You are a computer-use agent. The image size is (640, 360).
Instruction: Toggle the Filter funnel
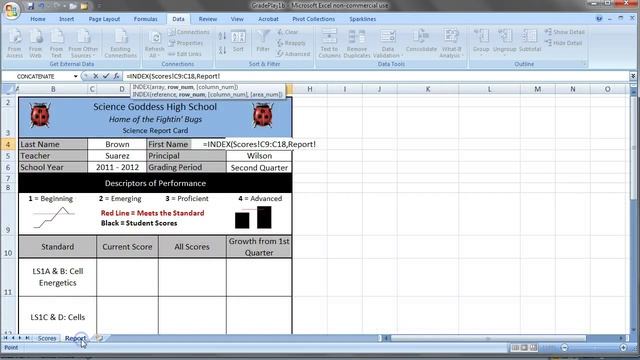263,41
